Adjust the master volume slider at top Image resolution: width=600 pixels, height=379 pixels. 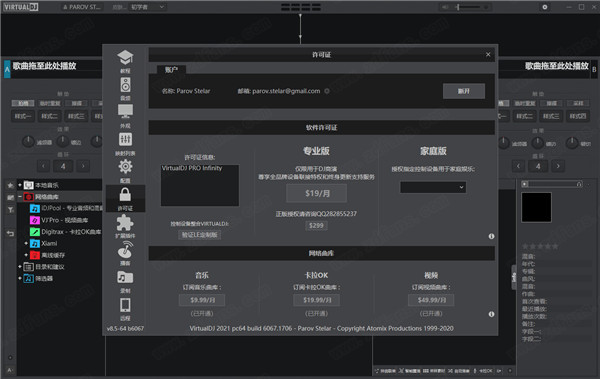(x=471, y=7)
